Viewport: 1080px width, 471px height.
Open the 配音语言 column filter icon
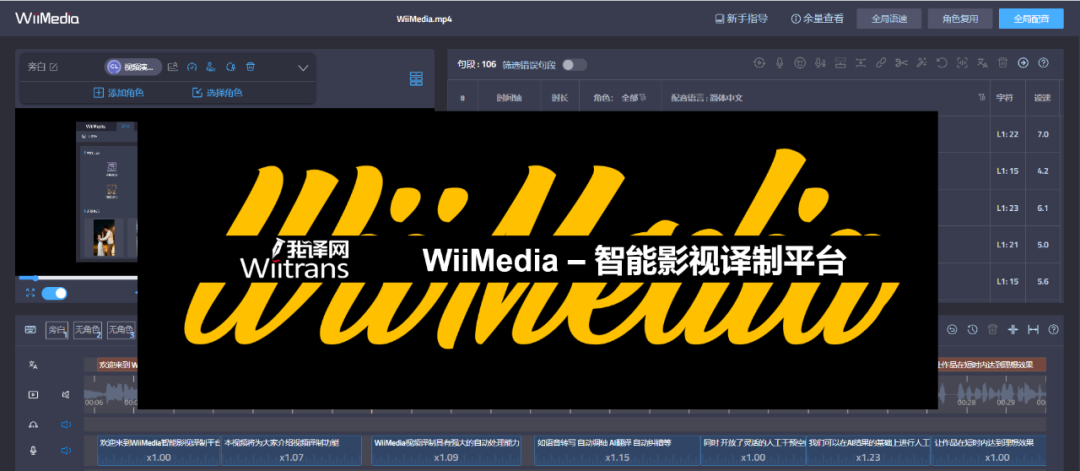[x=981, y=98]
